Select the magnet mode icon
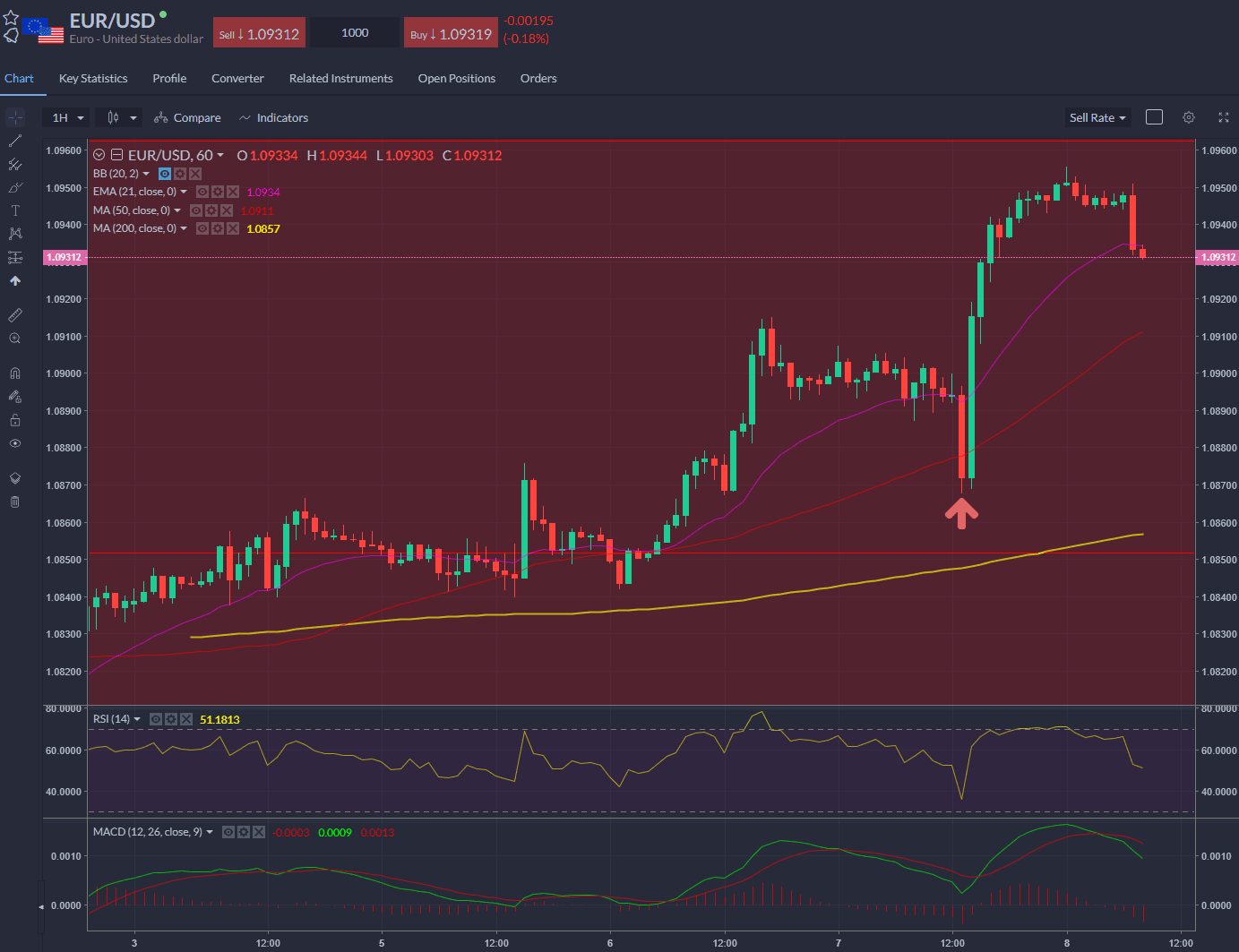The height and width of the screenshot is (952, 1239). pos(15,373)
